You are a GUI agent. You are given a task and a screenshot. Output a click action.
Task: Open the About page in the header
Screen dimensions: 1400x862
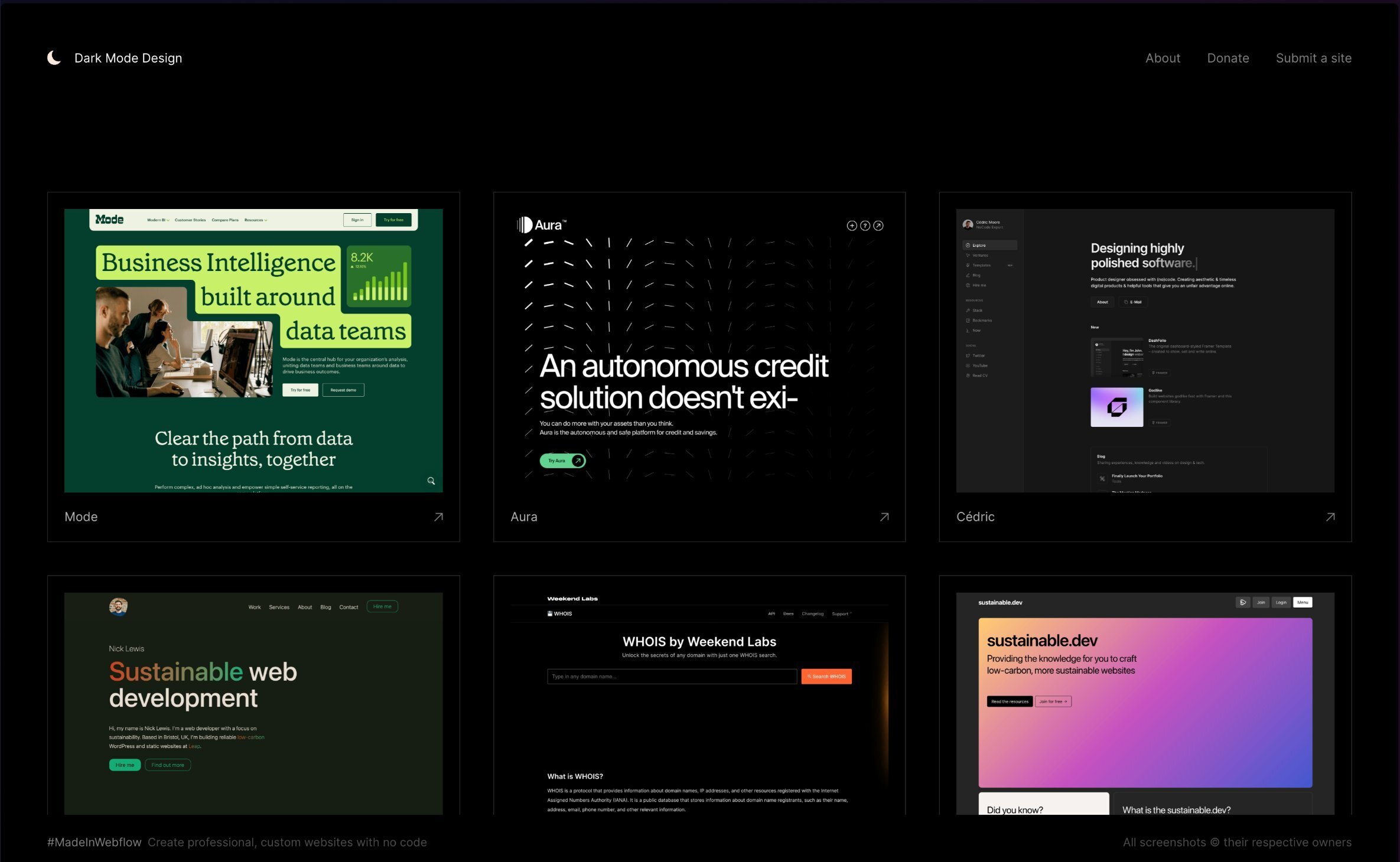1162,57
